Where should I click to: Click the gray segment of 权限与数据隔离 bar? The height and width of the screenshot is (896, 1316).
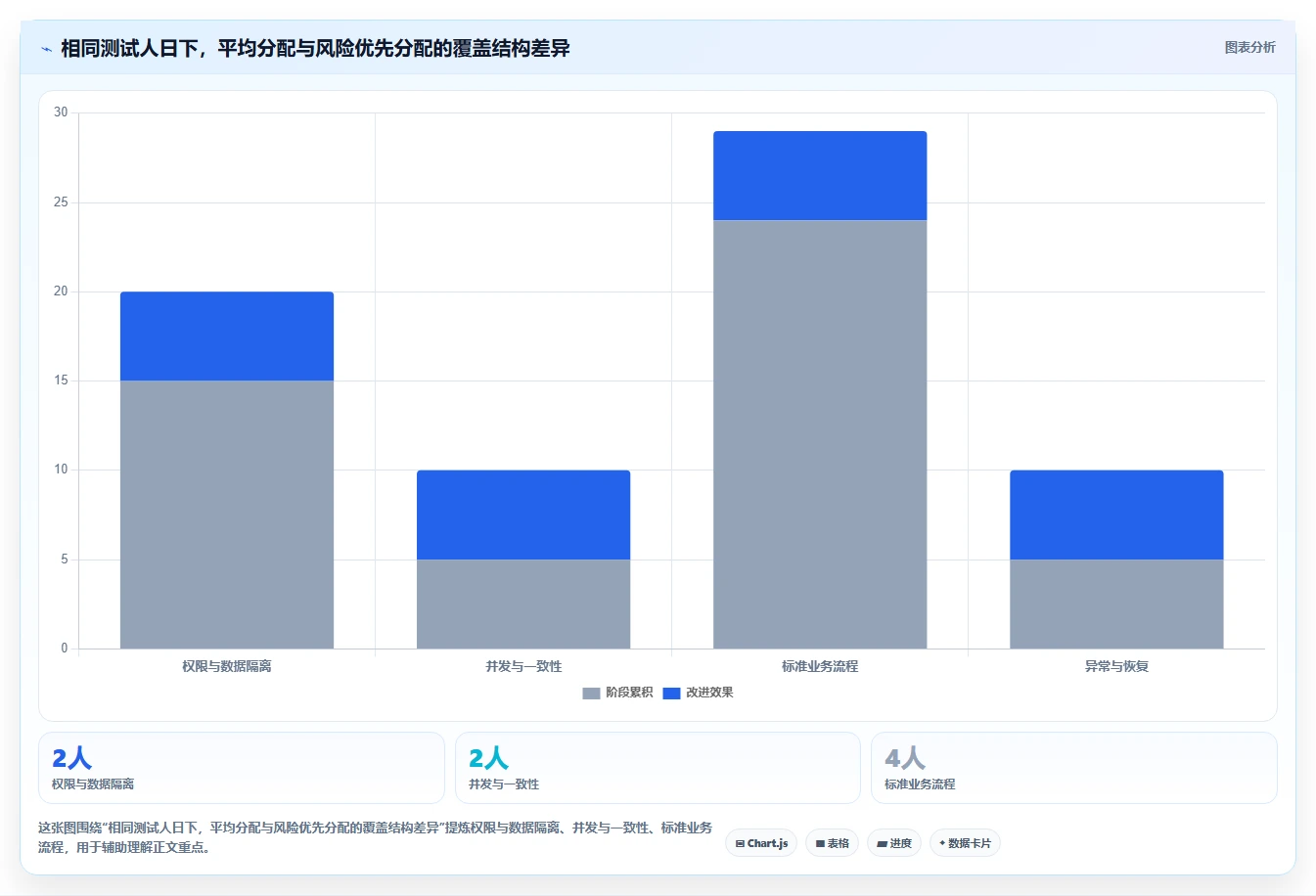pos(227,515)
